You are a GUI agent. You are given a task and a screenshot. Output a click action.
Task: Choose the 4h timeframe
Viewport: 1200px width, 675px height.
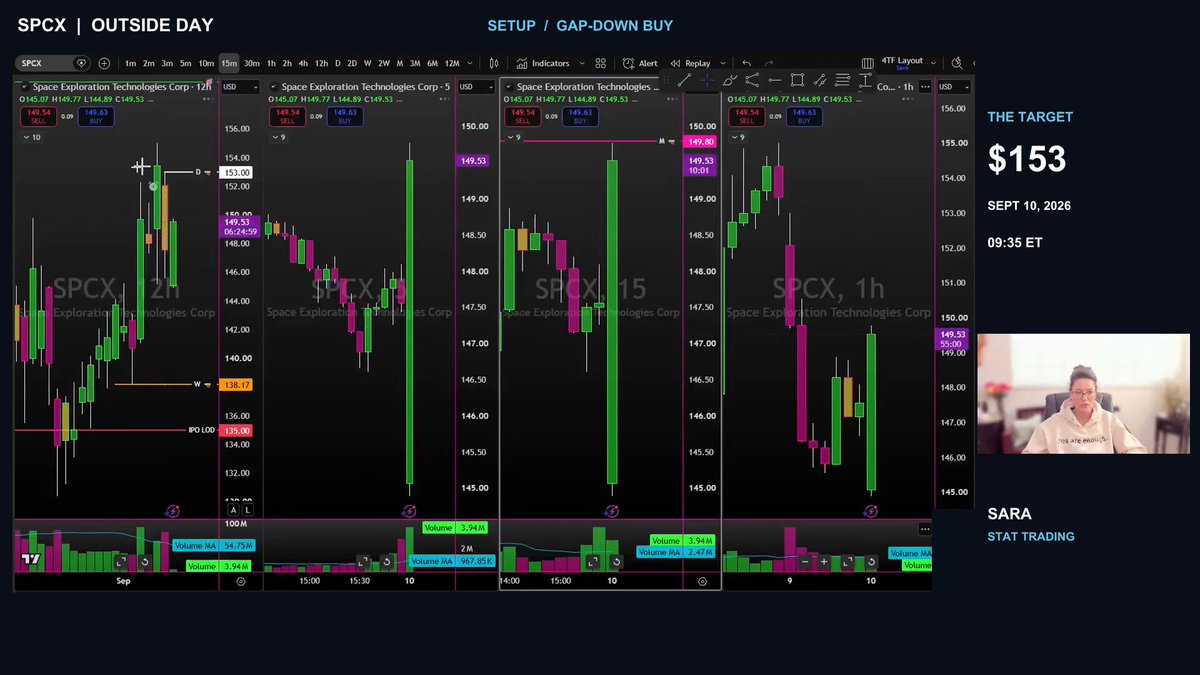303,63
